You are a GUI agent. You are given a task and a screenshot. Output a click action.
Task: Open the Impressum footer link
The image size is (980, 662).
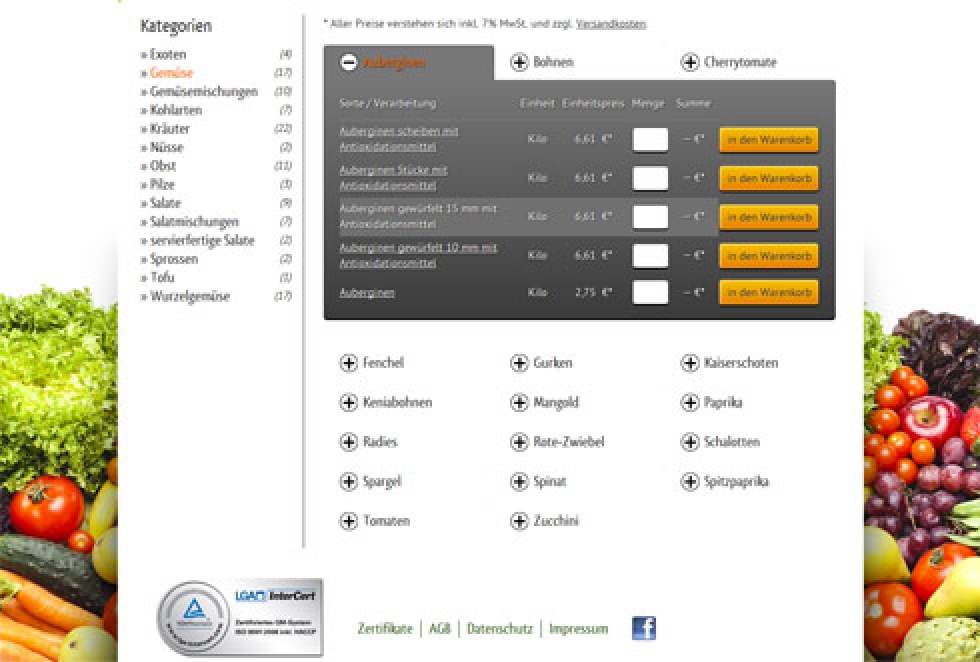pyautogui.click(x=578, y=629)
